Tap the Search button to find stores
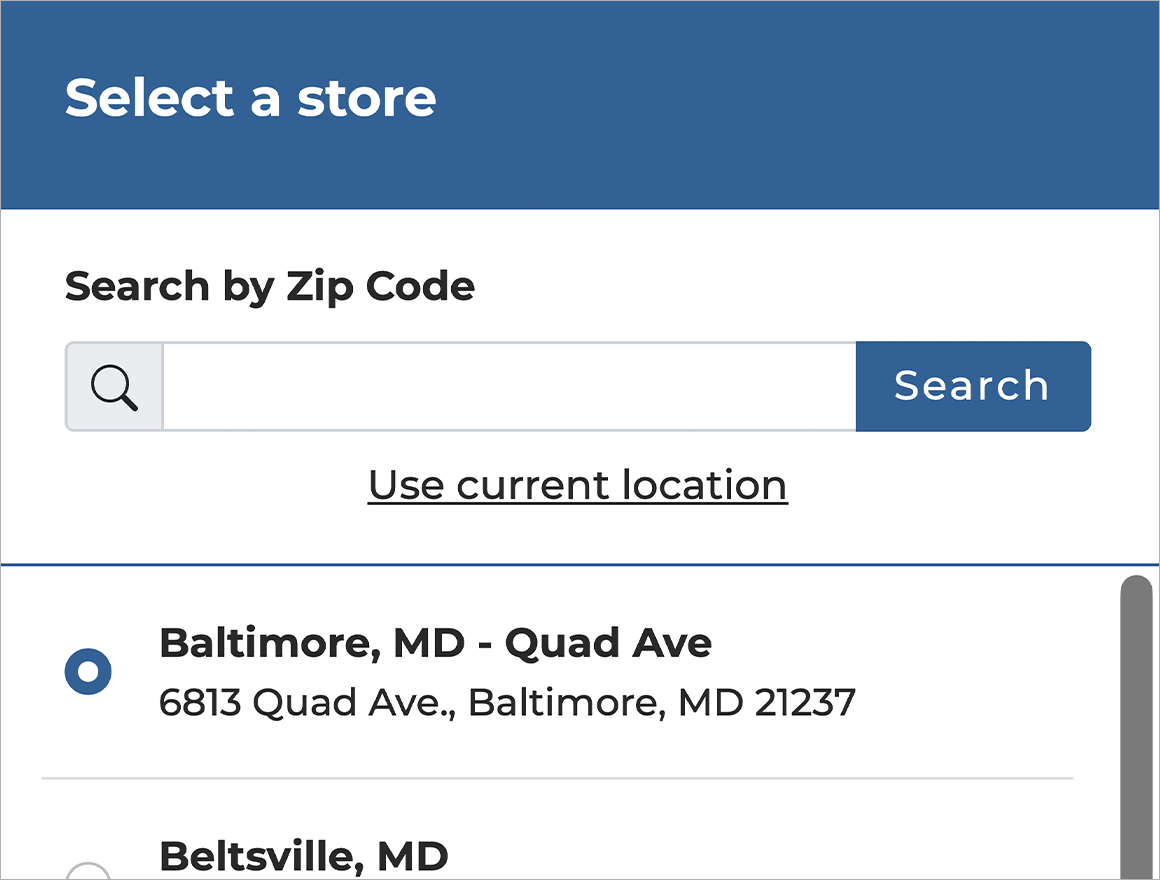1160x880 pixels. pyautogui.click(x=972, y=386)
